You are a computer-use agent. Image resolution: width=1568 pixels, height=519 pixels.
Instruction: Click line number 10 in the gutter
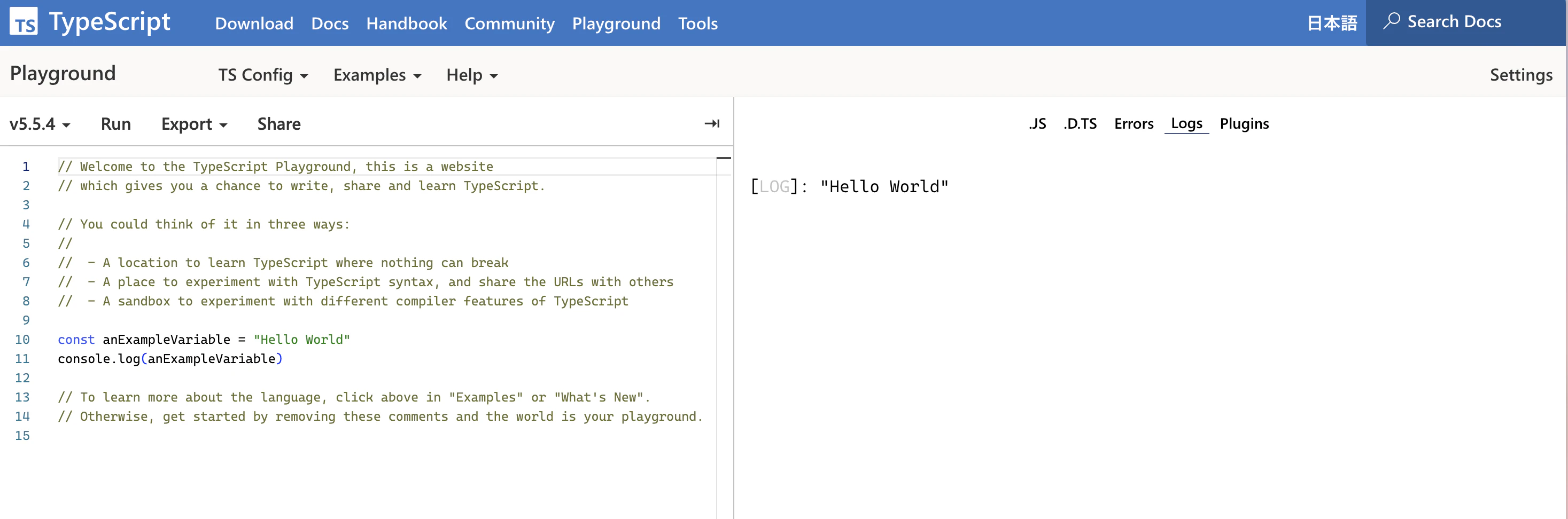[22, 340]
